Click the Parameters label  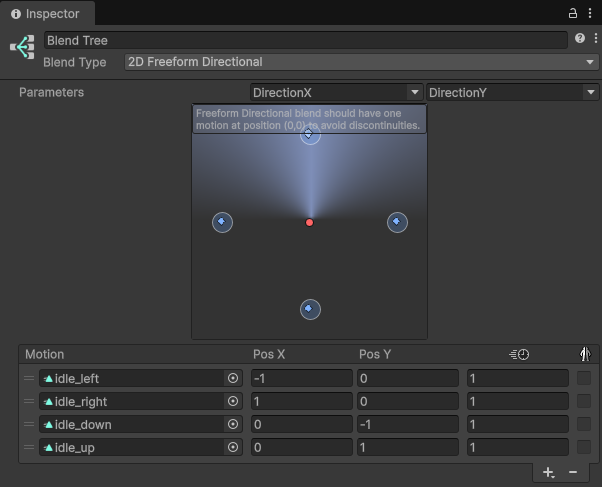(x=51, y=93)
